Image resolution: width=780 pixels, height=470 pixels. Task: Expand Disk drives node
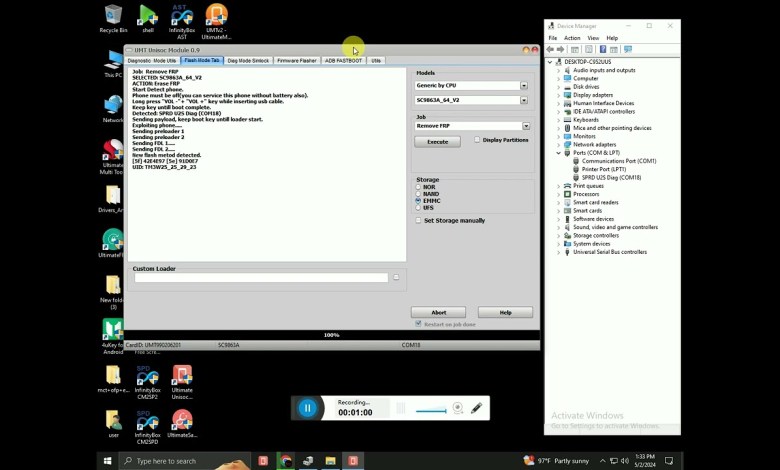558,87
